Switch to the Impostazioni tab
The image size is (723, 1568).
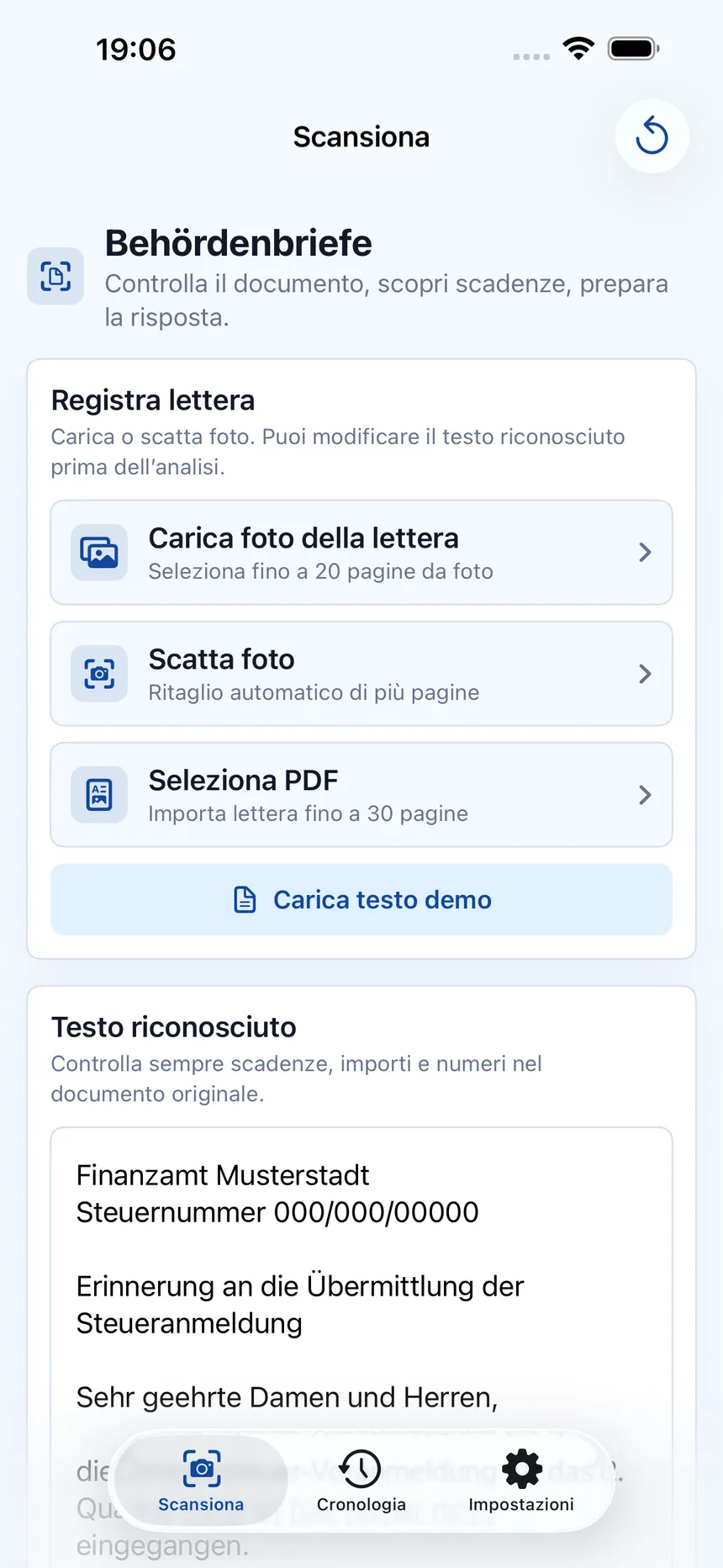pyautogui.click(x=521, y=1482)
